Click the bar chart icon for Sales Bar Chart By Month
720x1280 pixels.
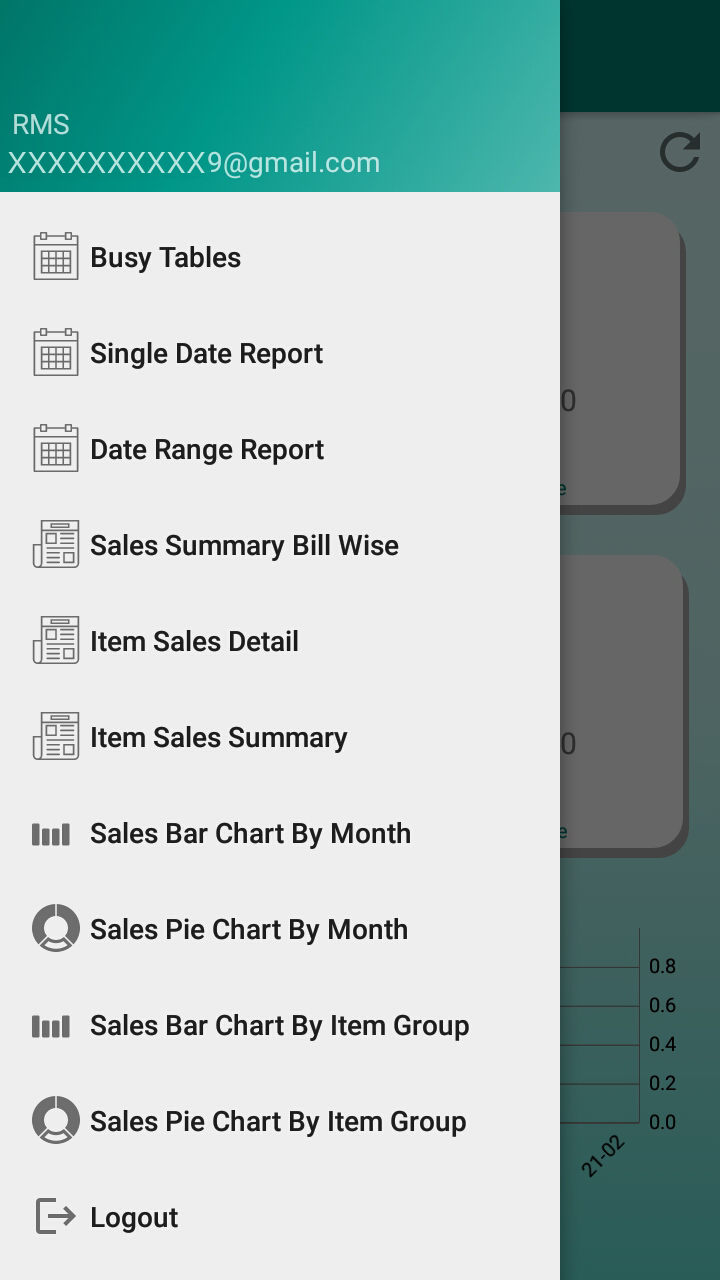click(x=51, y=834)
